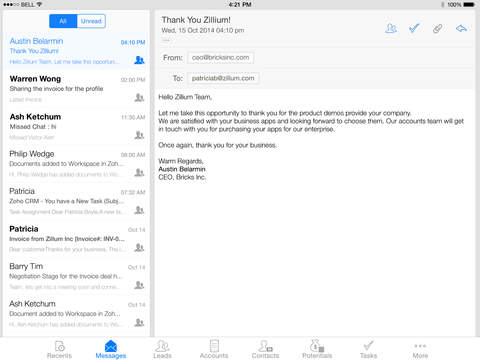This screenshot has width=480, height=360.
Task: Open the Recents tab
Action: tap(59, 349)
